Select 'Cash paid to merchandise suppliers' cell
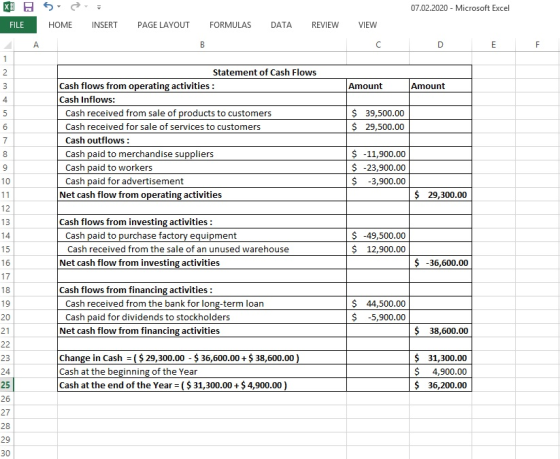The height and width of the screenshot is (459, 560). click(x=202, y=154)
